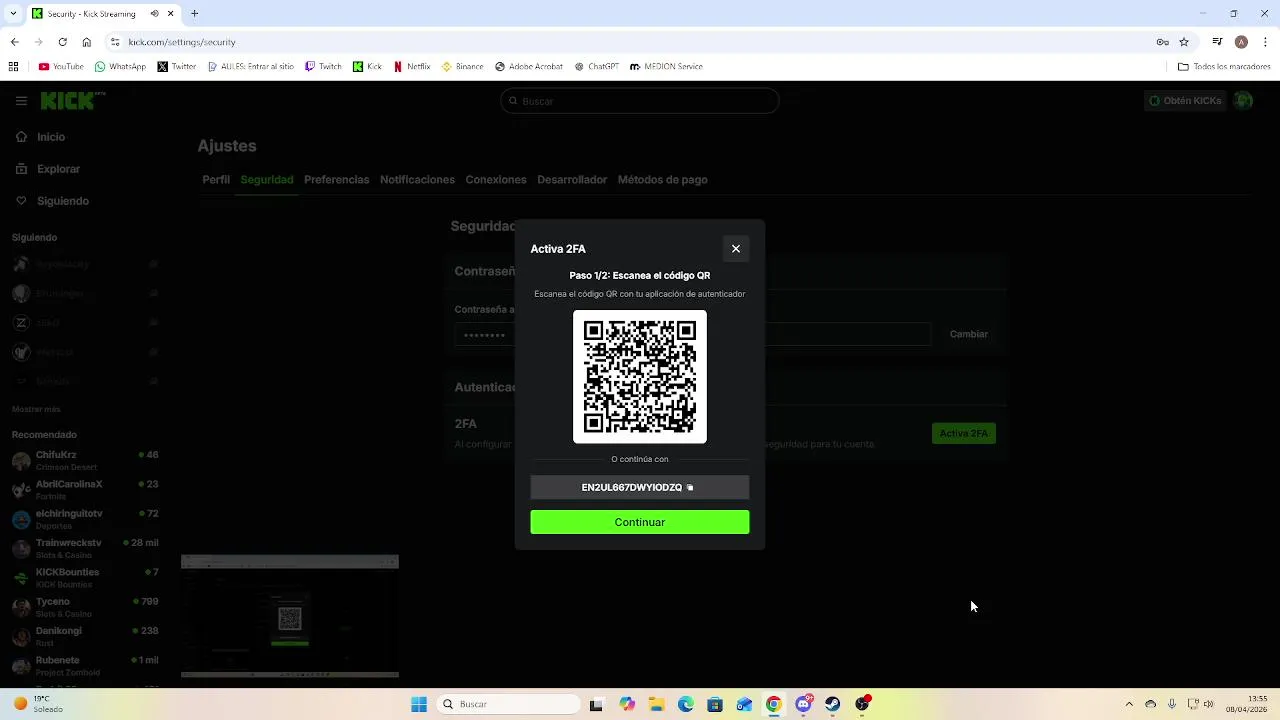
Task: Open the Adobe Acrobat bookmark
Action: click(x=529, y=67)
